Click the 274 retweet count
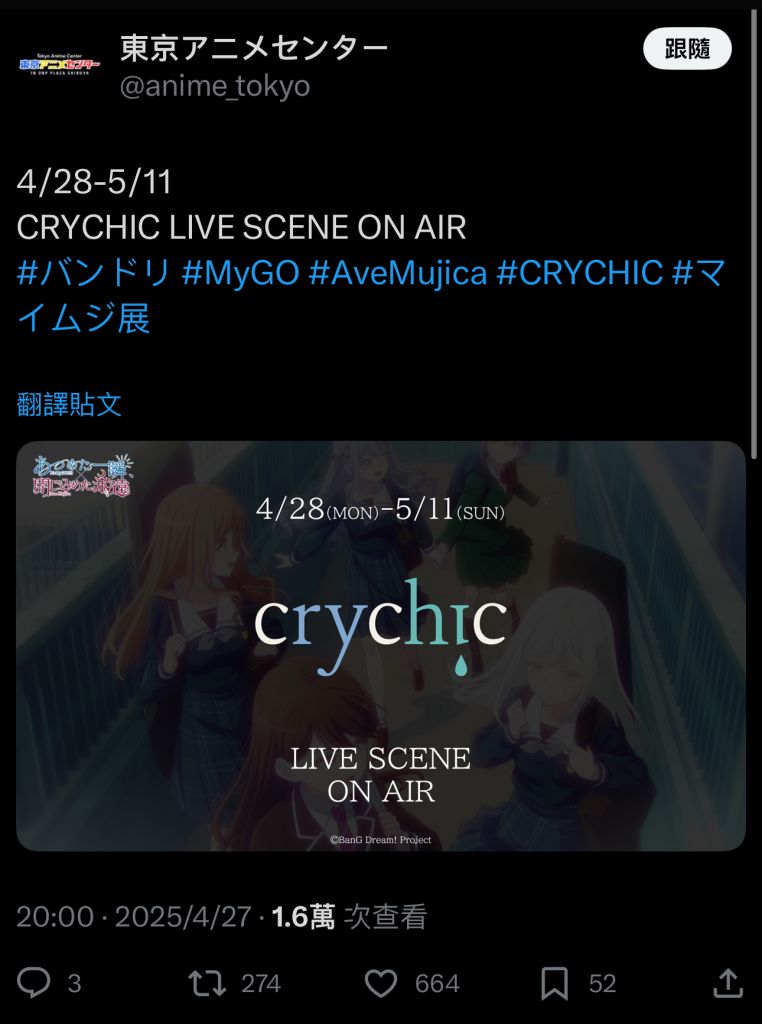 coord(261,984)
